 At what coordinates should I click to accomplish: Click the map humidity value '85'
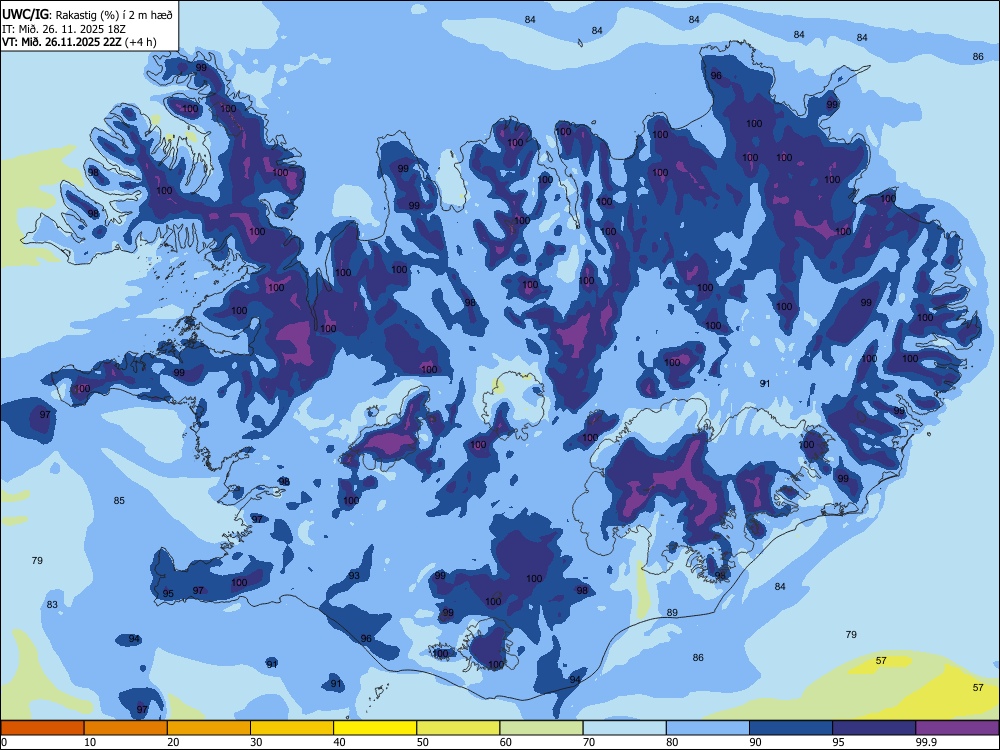click(x=119, y=501)
